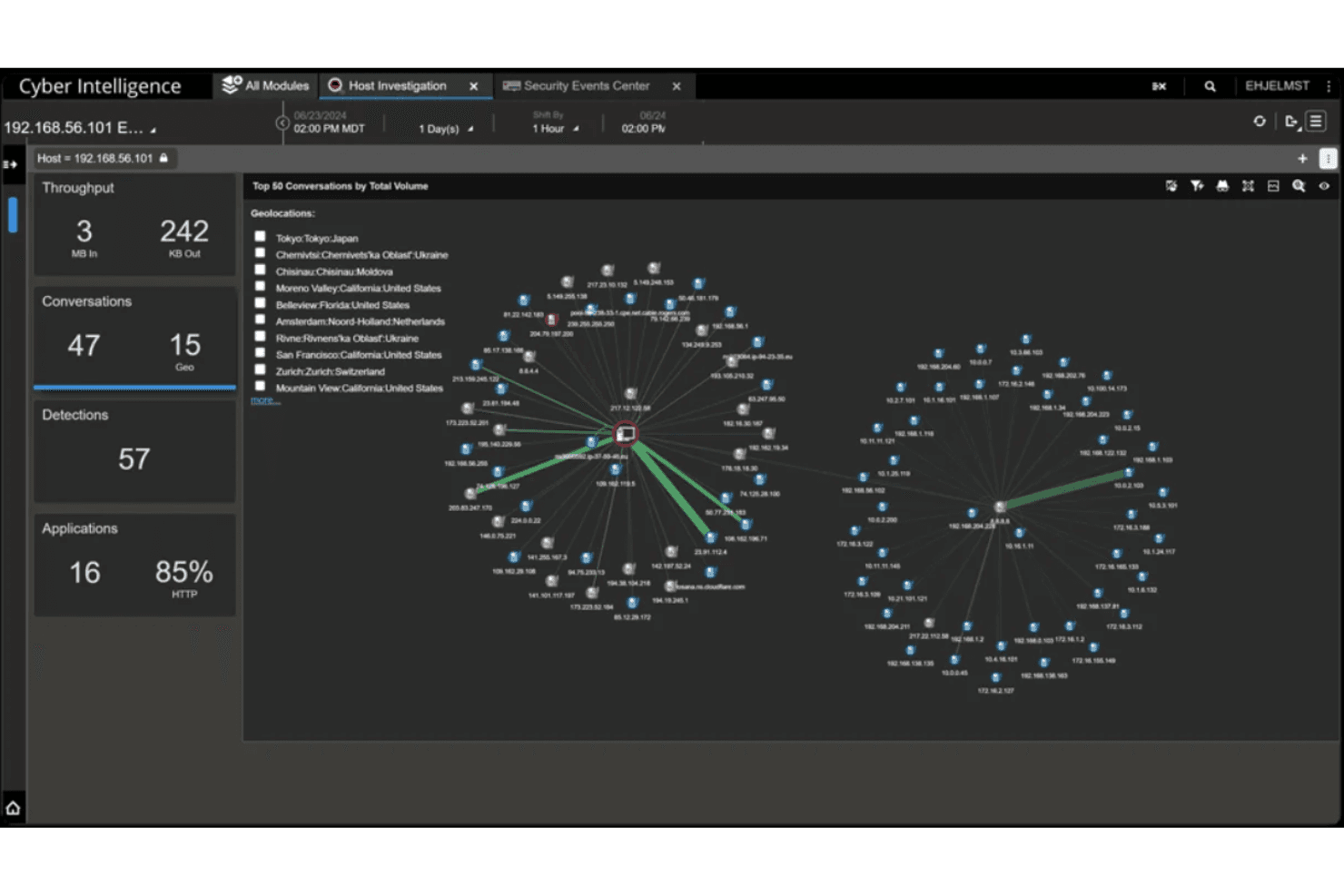1344x896 pixels.
Task: Check Amsterdam Netherlands checkbox
Action: (260, 320)
